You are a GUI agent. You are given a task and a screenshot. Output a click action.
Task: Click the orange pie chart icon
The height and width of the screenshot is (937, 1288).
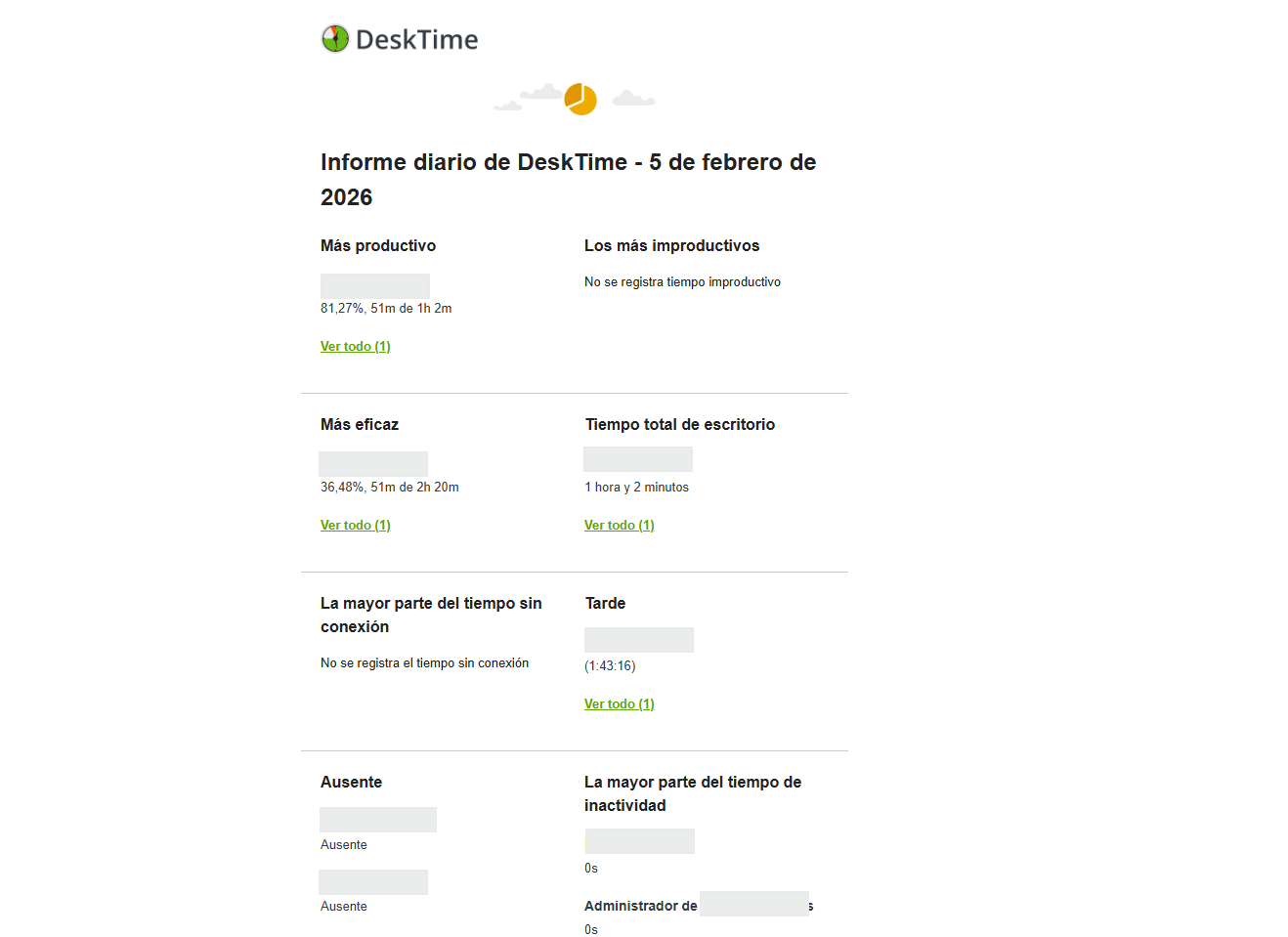pos(580,100)
